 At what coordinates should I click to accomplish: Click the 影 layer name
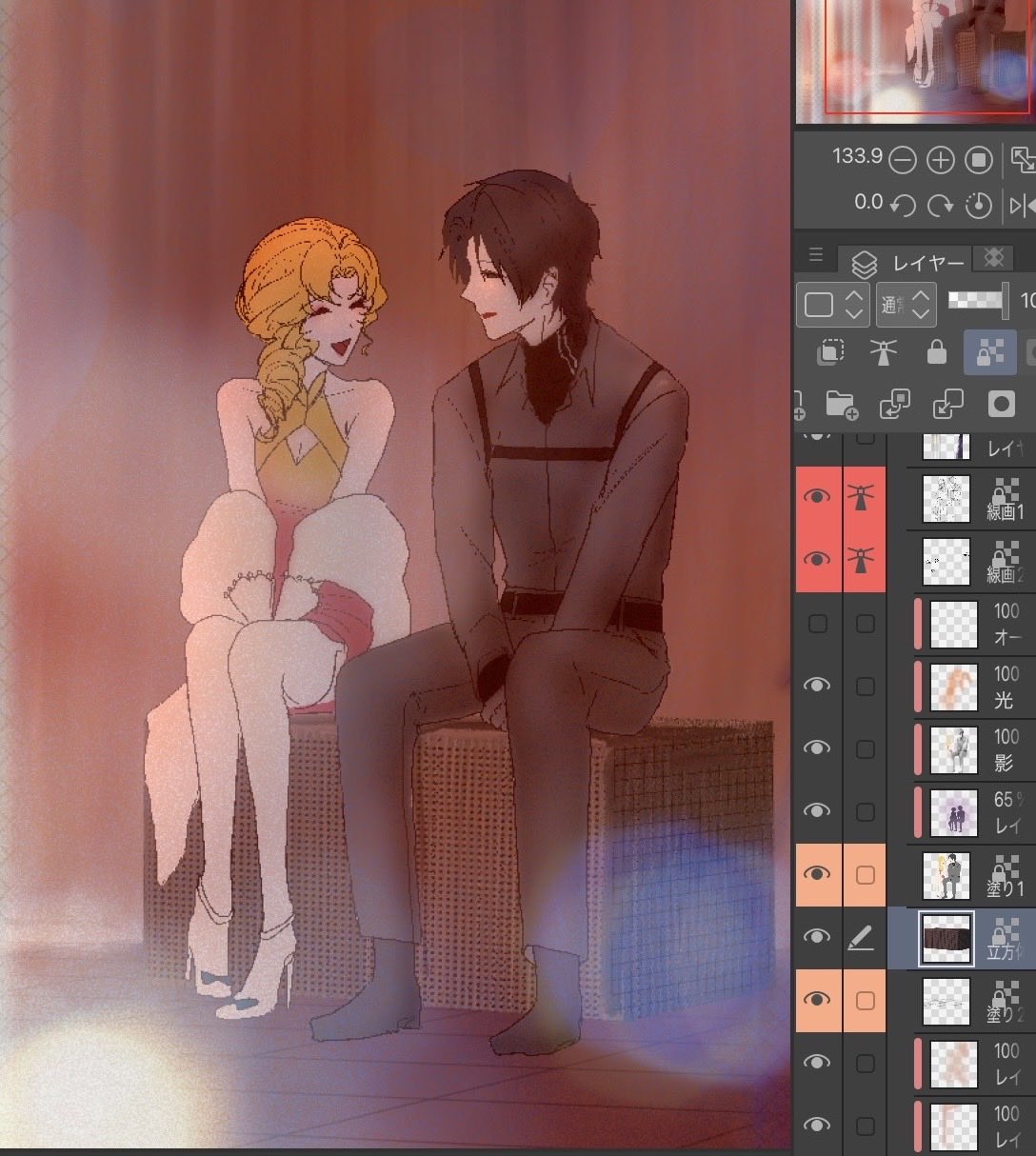click(x=1004, y=764)
